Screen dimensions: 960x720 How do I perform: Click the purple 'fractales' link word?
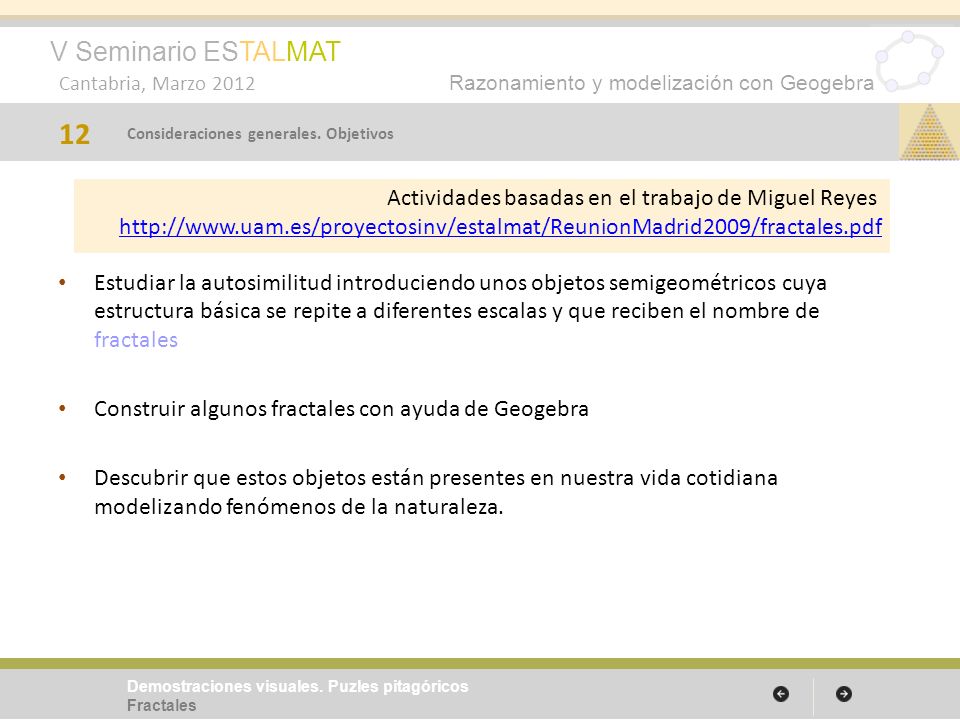coord(136,340)
